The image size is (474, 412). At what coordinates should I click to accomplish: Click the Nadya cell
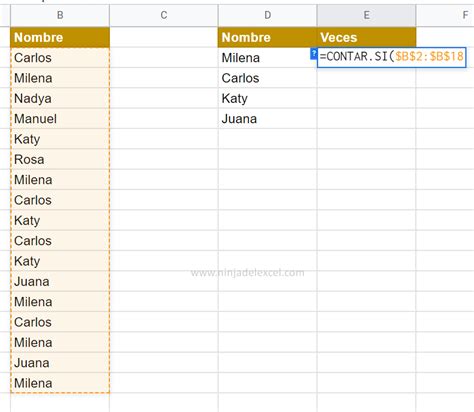[60, 98]
